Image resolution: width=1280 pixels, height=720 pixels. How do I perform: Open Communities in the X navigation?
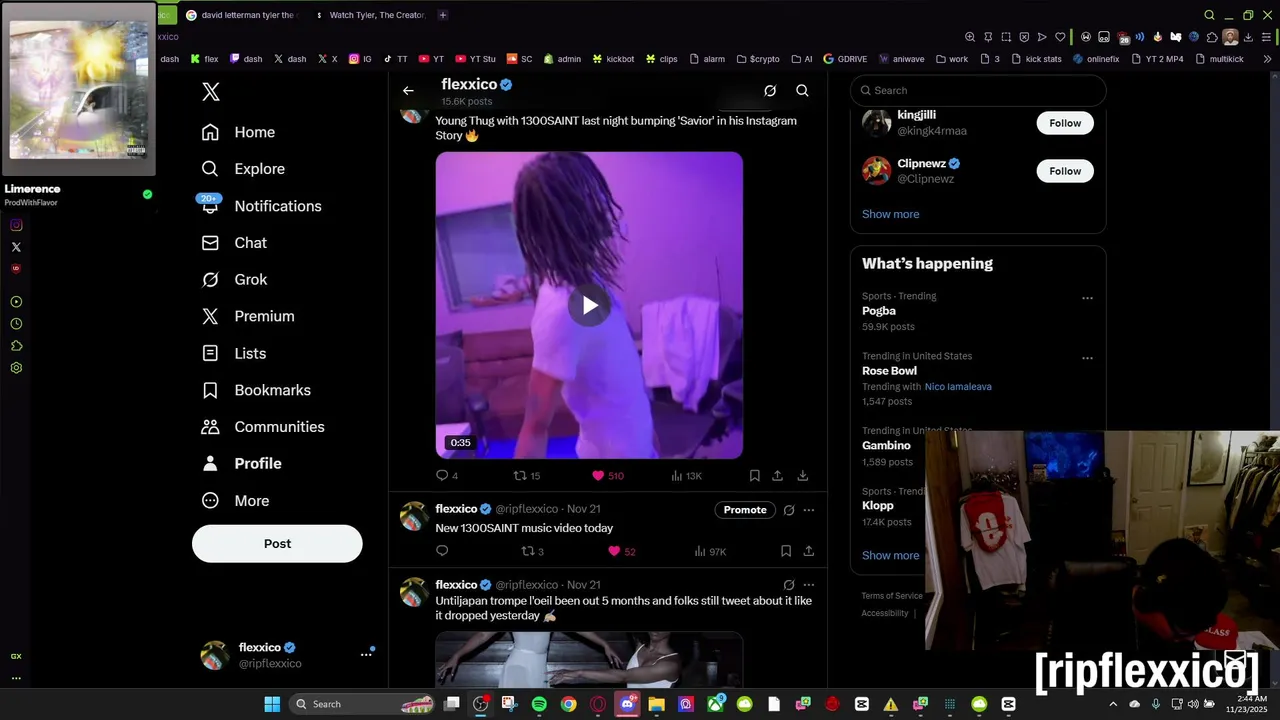tap(263, 427)
